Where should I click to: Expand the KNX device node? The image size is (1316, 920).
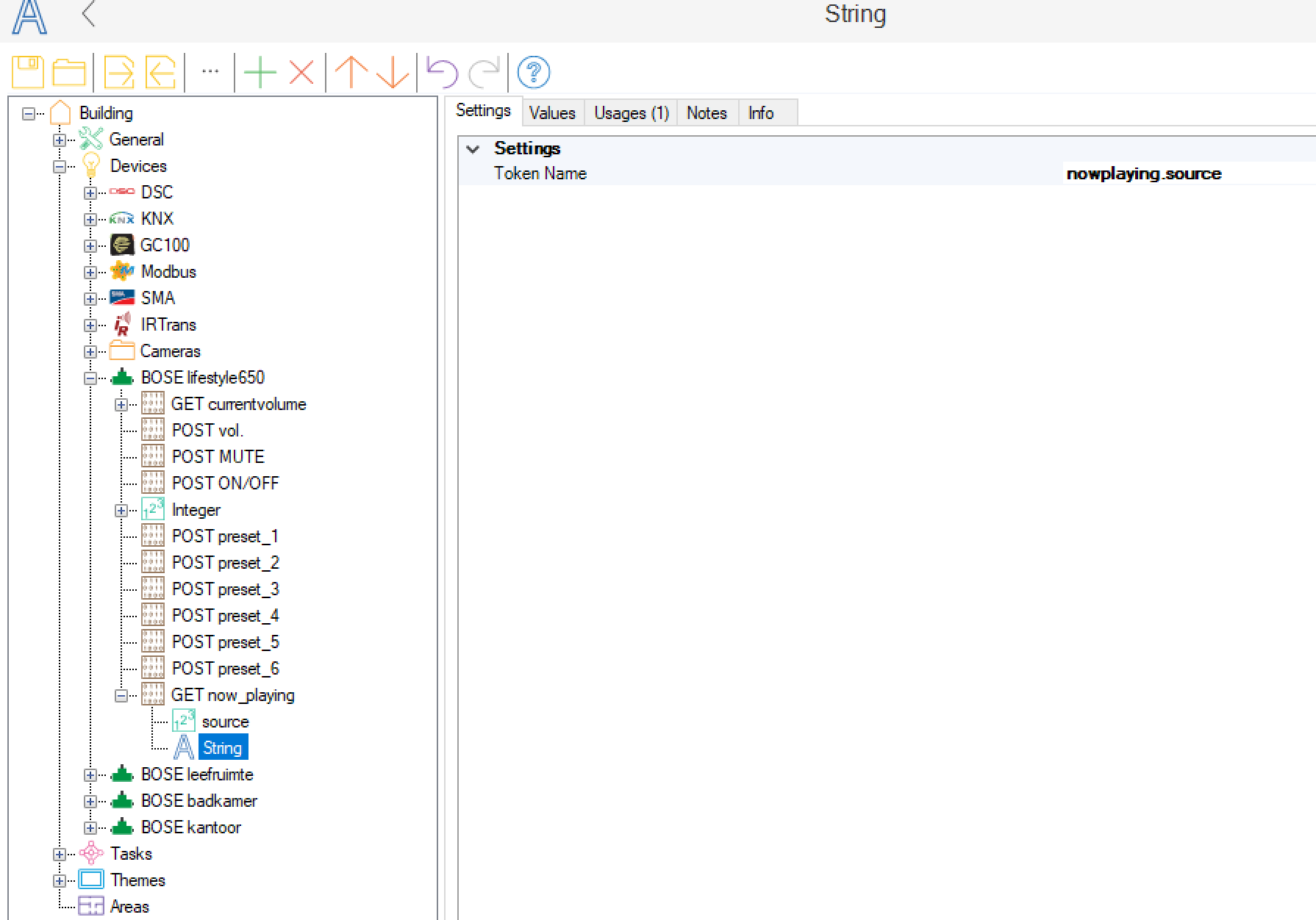pyautogui.click(x=90, y=219)
